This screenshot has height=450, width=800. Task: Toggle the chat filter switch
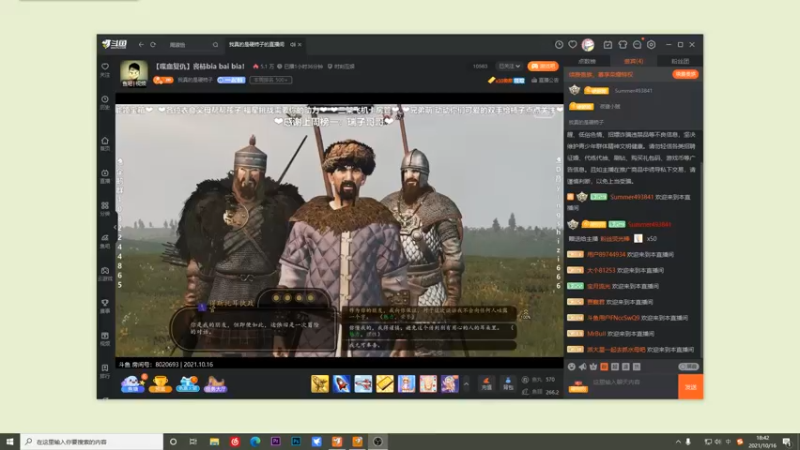click(x=688, y=367)
